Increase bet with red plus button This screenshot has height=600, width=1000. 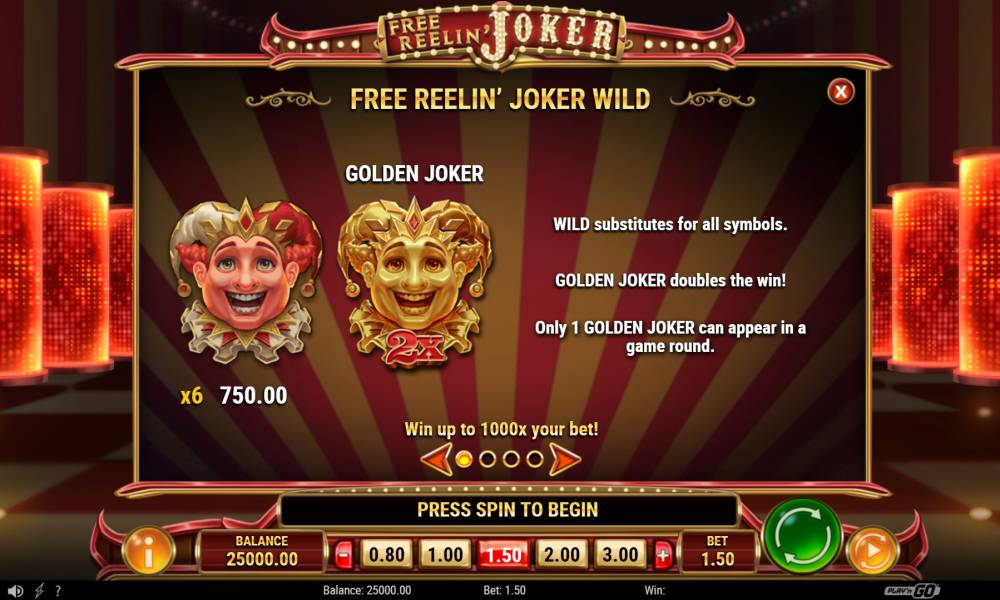coord(663,555)
